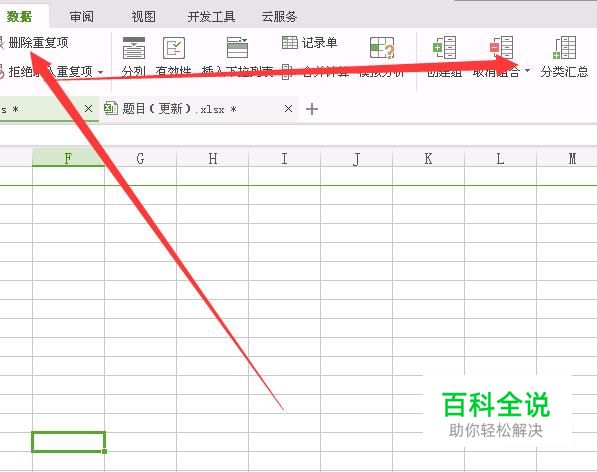597x472 pixels.
Task: Select column K header
Action: click(428, 158)
